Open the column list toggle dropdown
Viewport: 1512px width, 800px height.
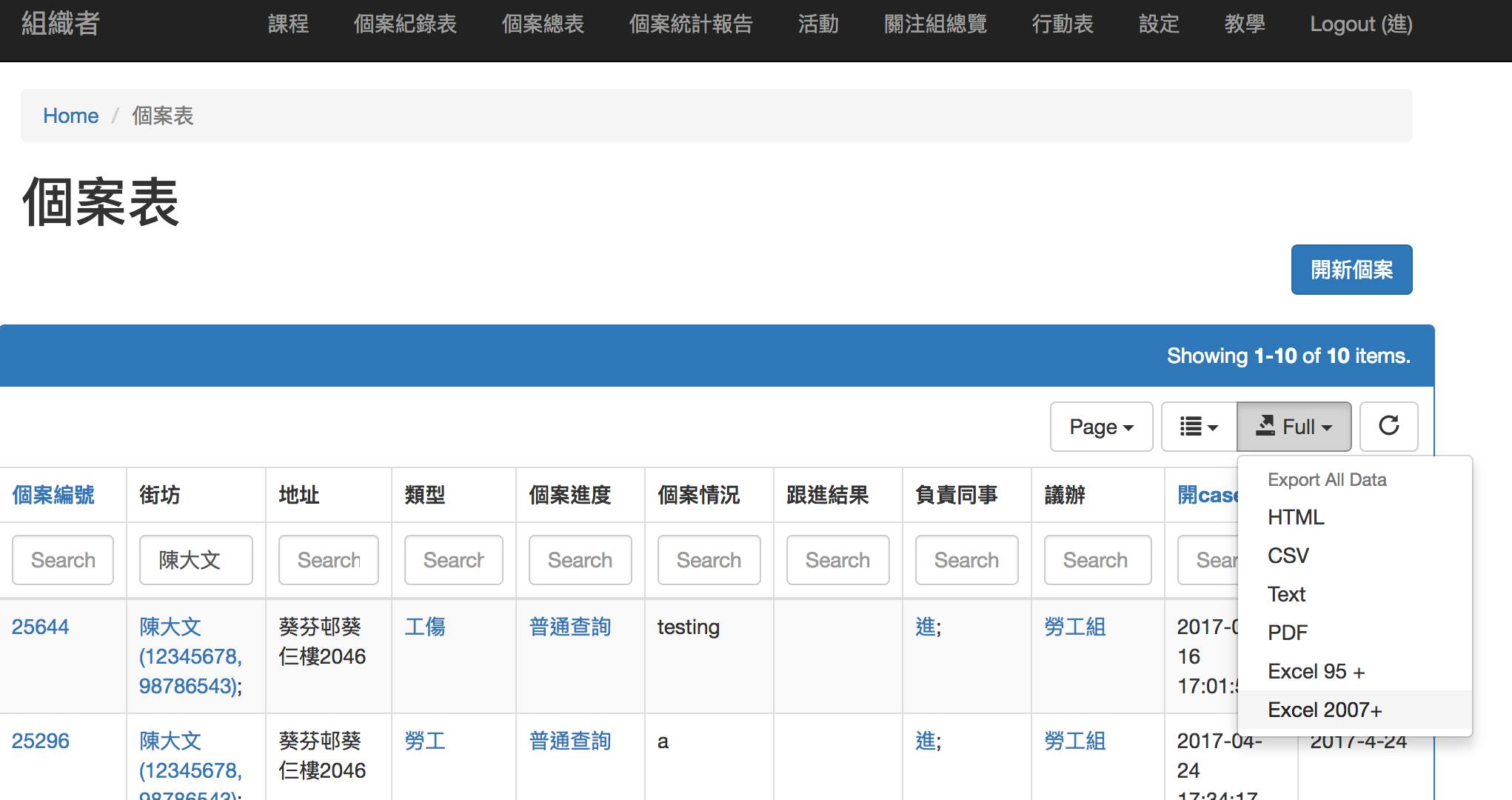tap(1198, 427)
